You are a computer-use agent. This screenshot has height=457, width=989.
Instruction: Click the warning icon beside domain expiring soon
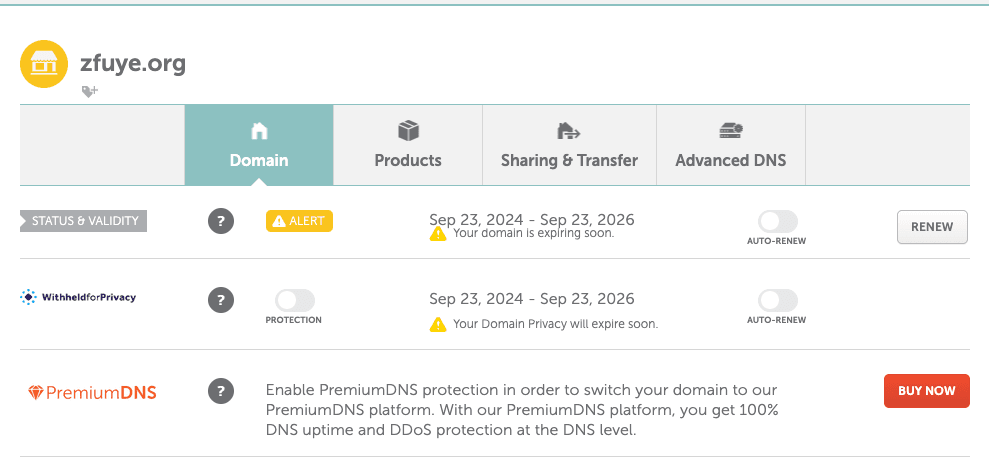(x=438, y=234)
